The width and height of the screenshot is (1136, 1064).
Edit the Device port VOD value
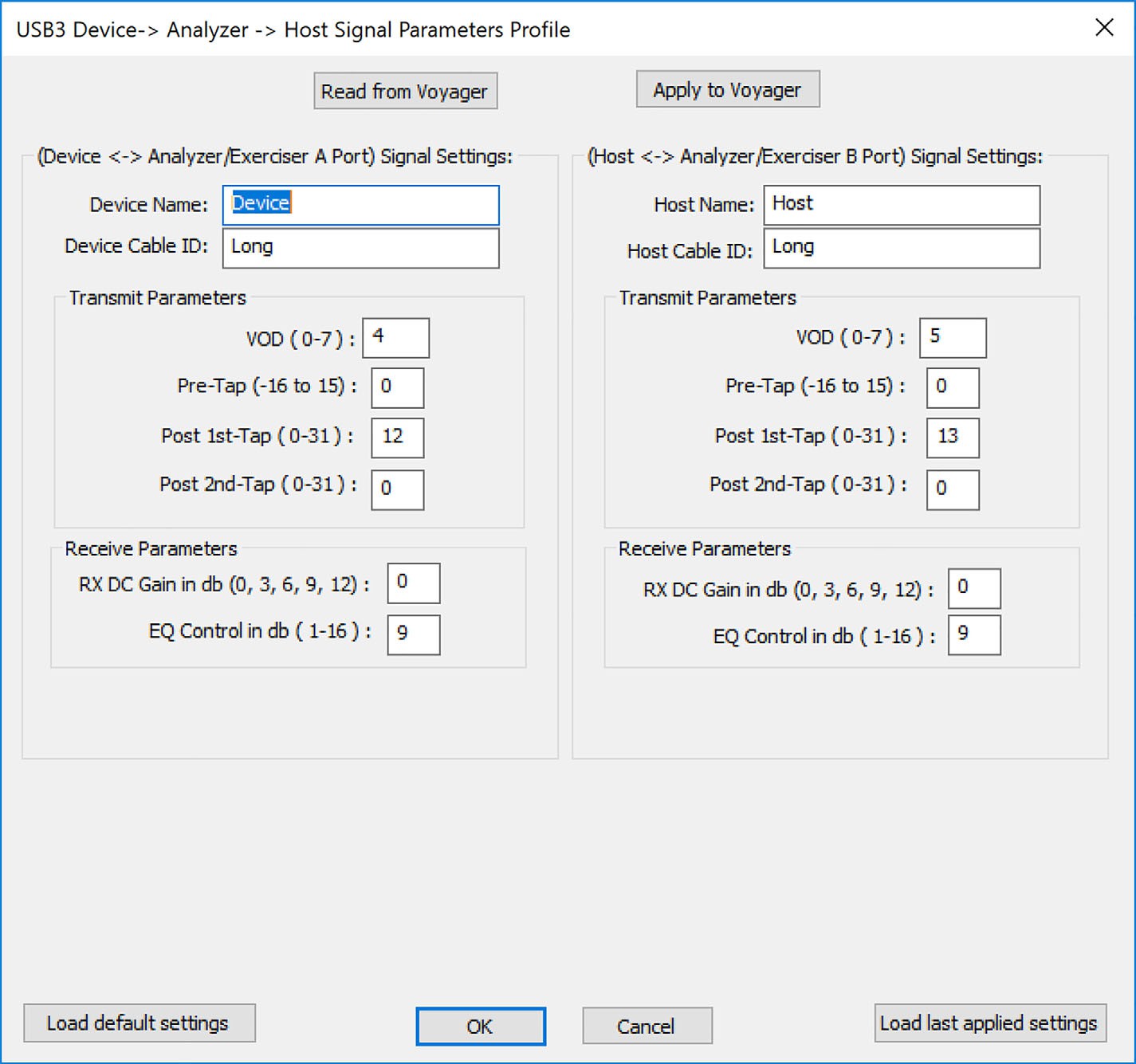396,338
